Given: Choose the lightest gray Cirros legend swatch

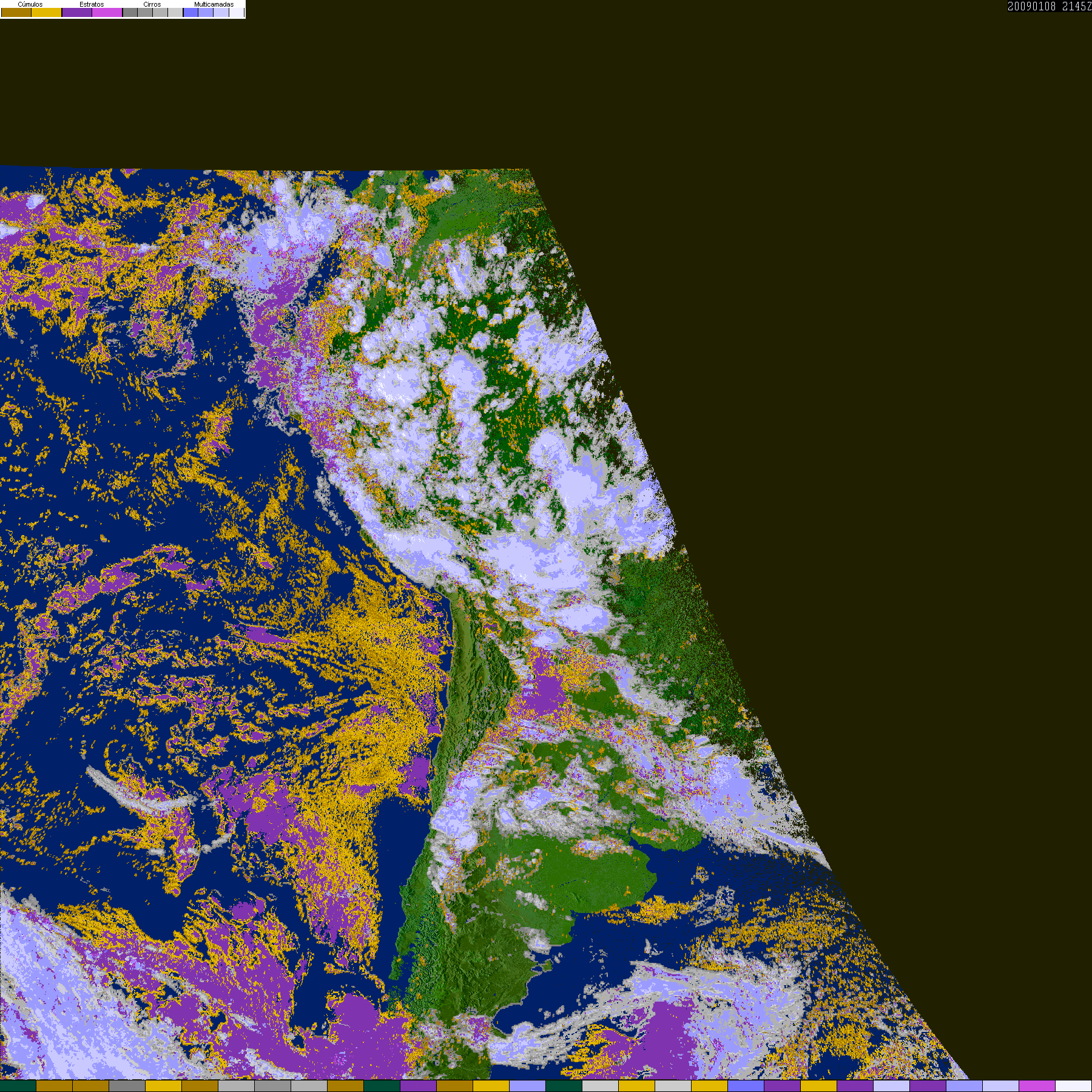Looking at the screenshot, I should point(175,12).
